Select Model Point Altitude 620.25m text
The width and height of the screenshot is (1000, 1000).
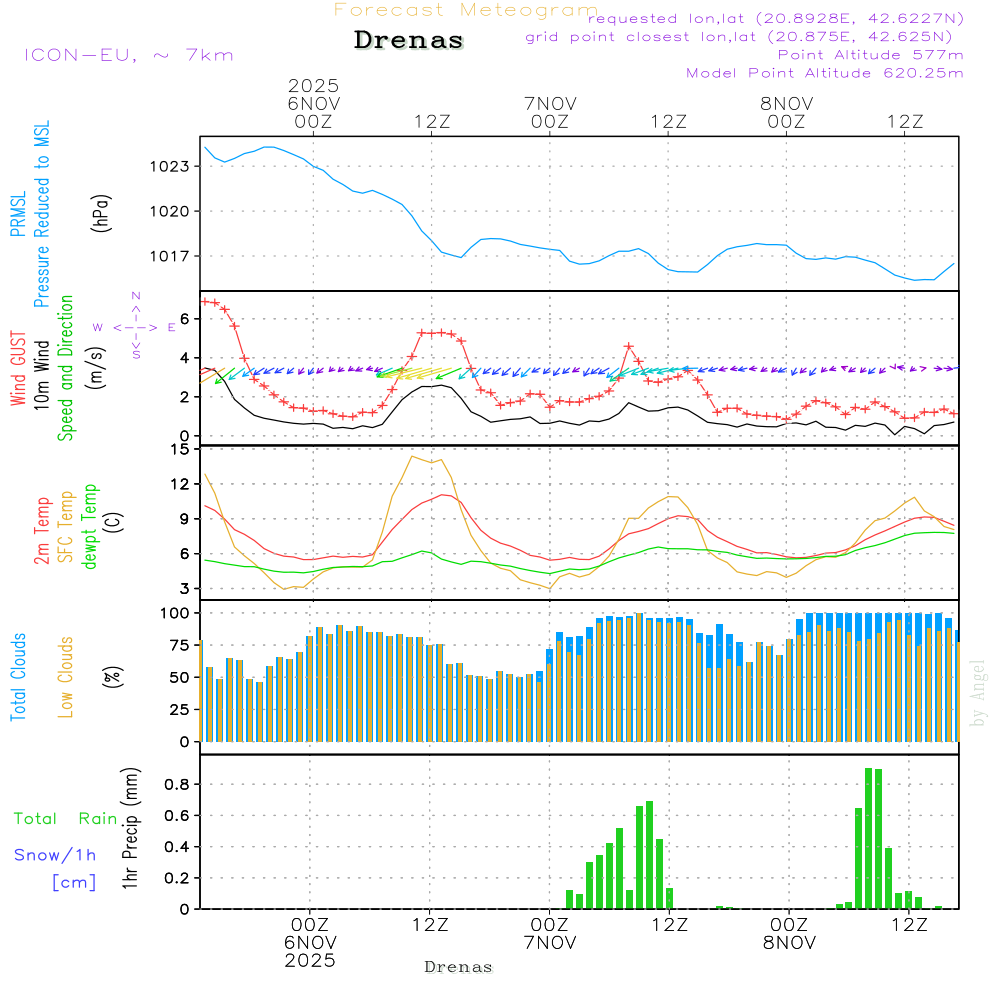(x=825, y=73)
